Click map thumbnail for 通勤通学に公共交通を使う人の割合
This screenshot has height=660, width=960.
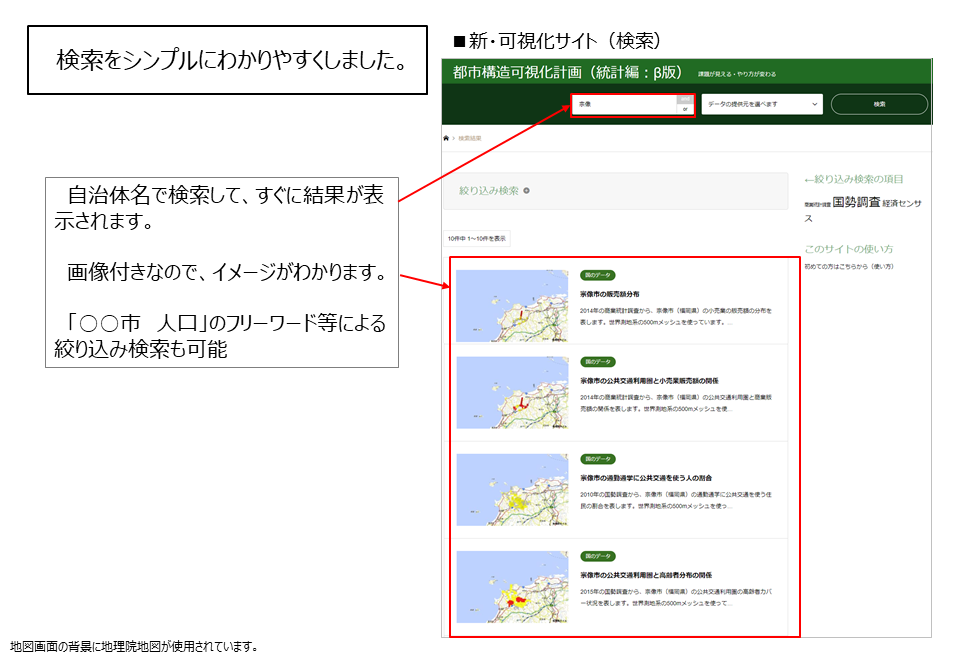512,490
